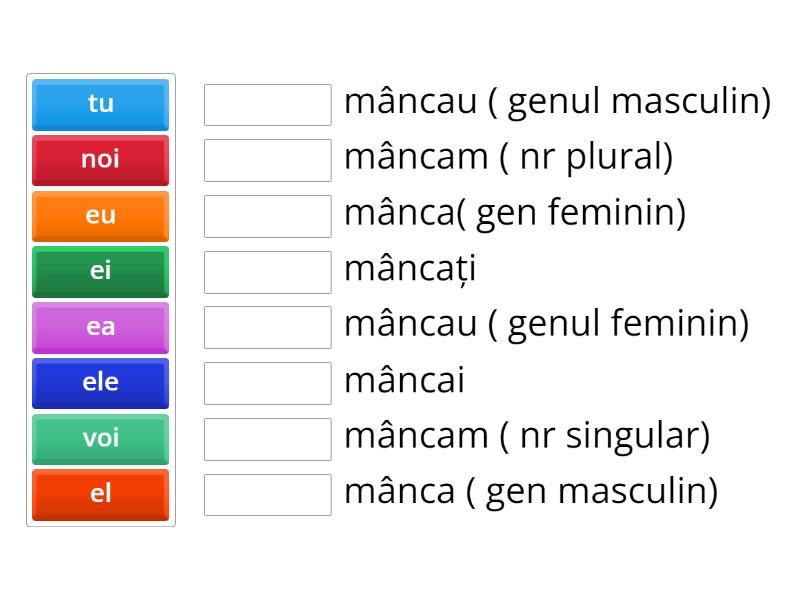The height and width of the screenshot is (600, 800).
Task: Click the answer box beside "mâncau ( genul masculin)"
Action: pos(266,103)
